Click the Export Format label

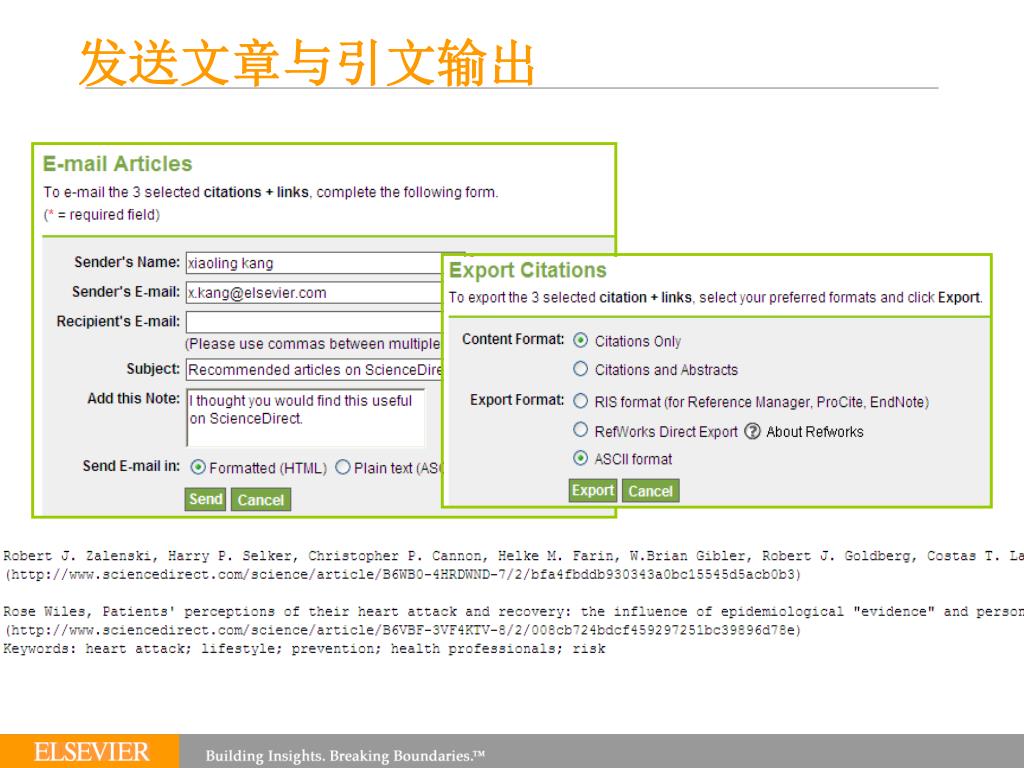[517, 400]
